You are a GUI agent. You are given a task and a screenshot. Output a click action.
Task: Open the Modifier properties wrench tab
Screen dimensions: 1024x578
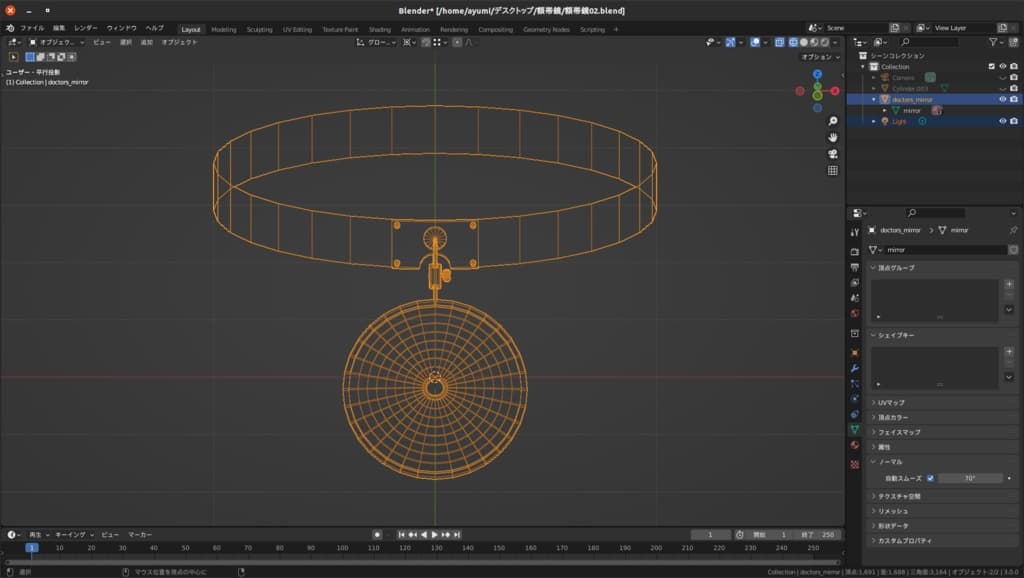855,368
